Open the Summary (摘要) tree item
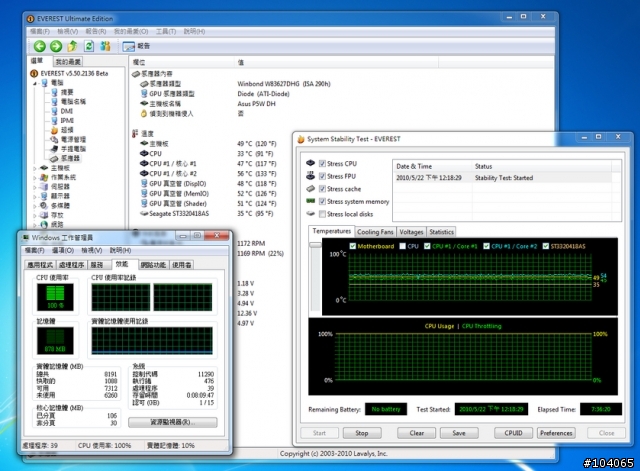The image size is (640, 471). click(x=62, y=92)
